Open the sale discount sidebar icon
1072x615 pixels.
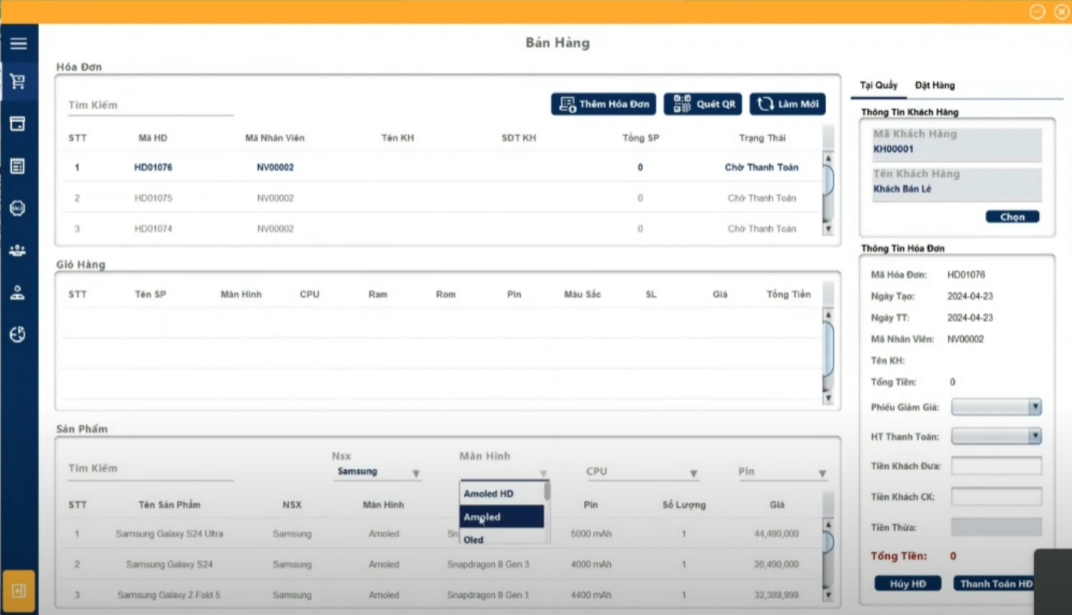pos(18,208)
